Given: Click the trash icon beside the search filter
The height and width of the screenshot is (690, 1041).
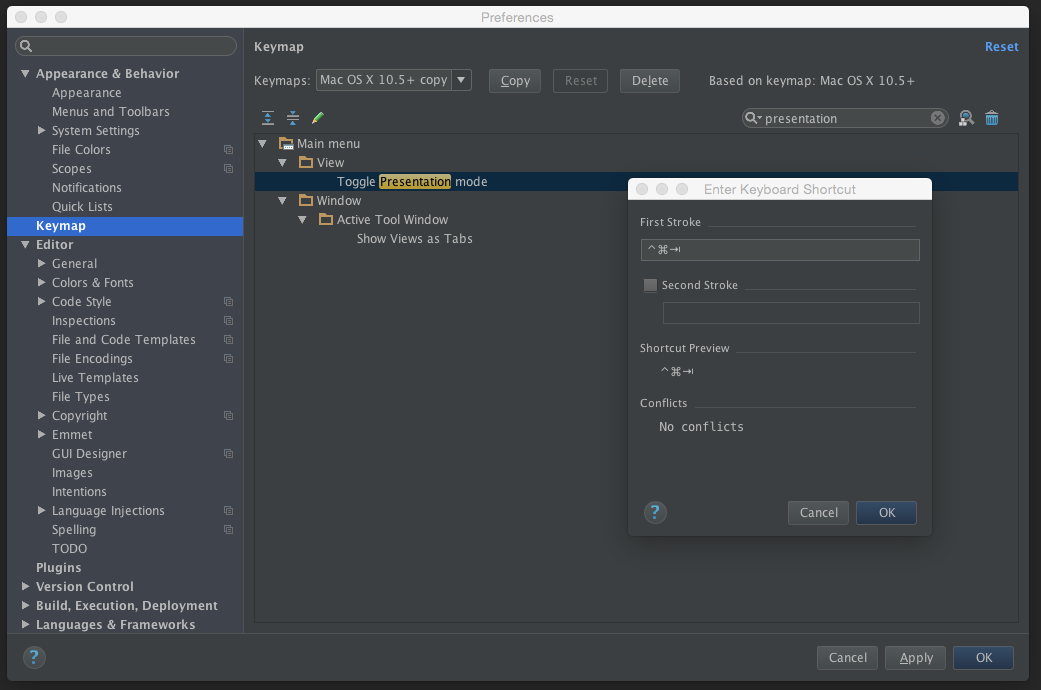Looking at the screenshot, I should pyautogui.click(x=992, y=118).
